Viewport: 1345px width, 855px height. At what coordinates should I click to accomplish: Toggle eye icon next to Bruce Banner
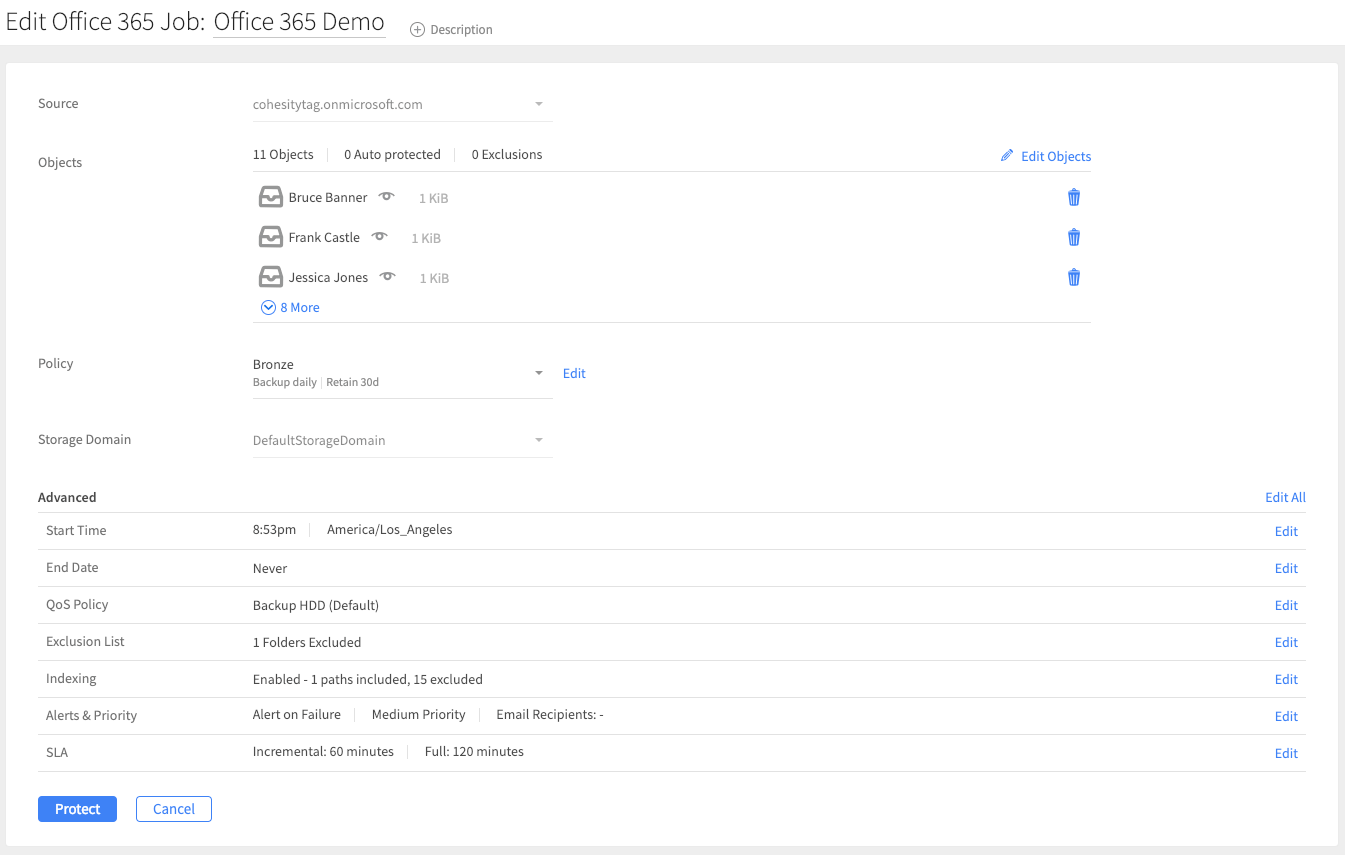point(386,197)
